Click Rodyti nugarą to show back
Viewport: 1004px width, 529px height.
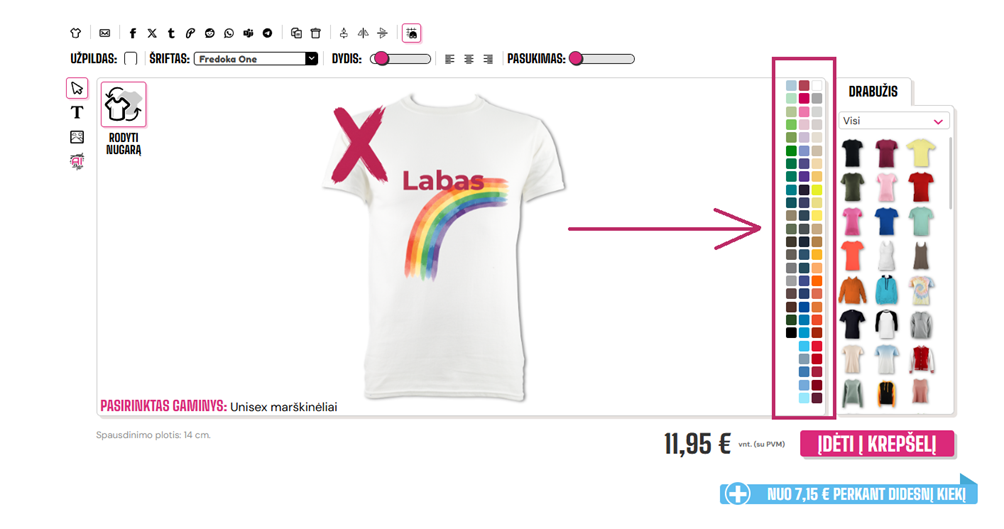(124, 118)
